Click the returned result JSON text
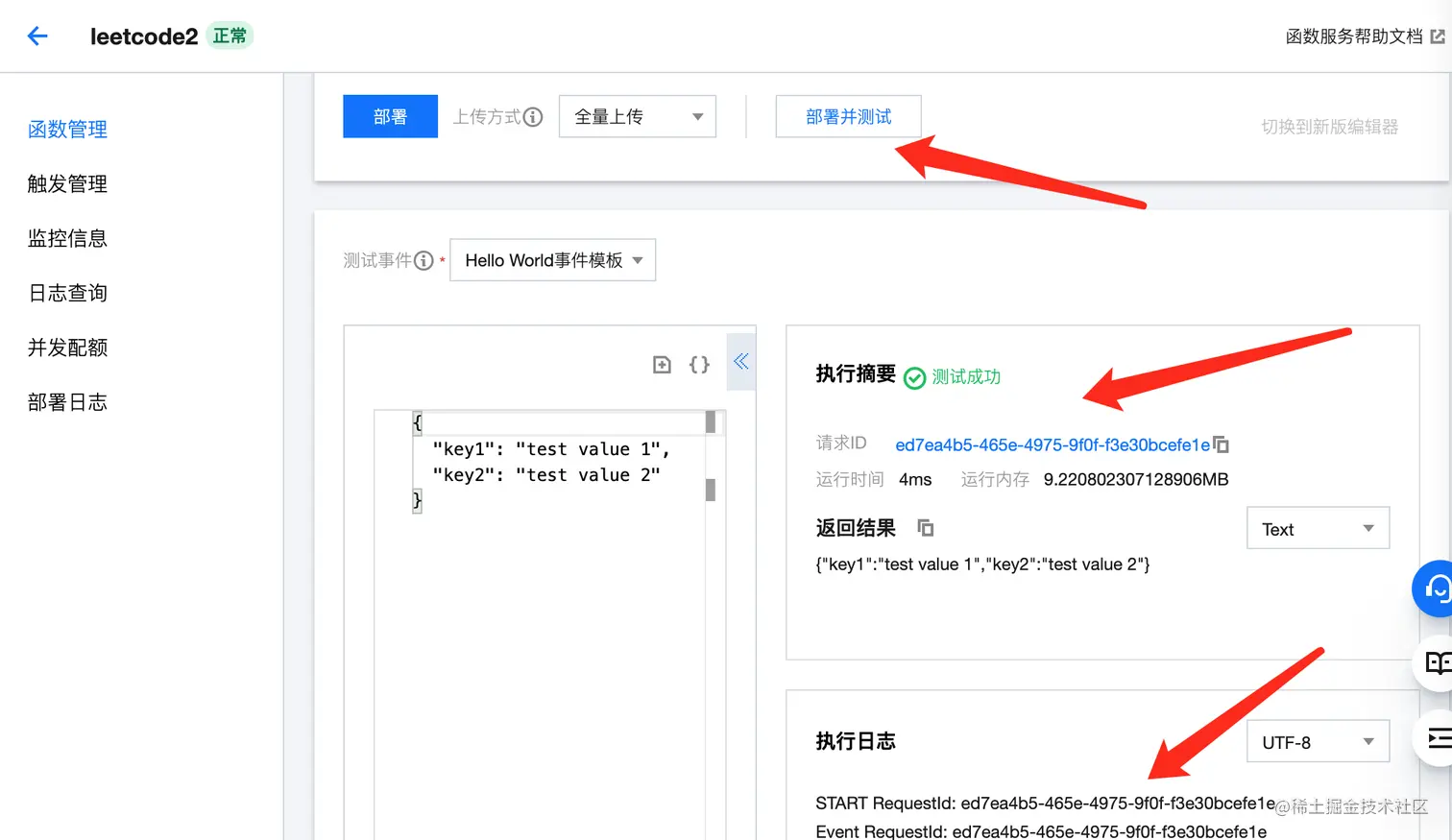 982,564
